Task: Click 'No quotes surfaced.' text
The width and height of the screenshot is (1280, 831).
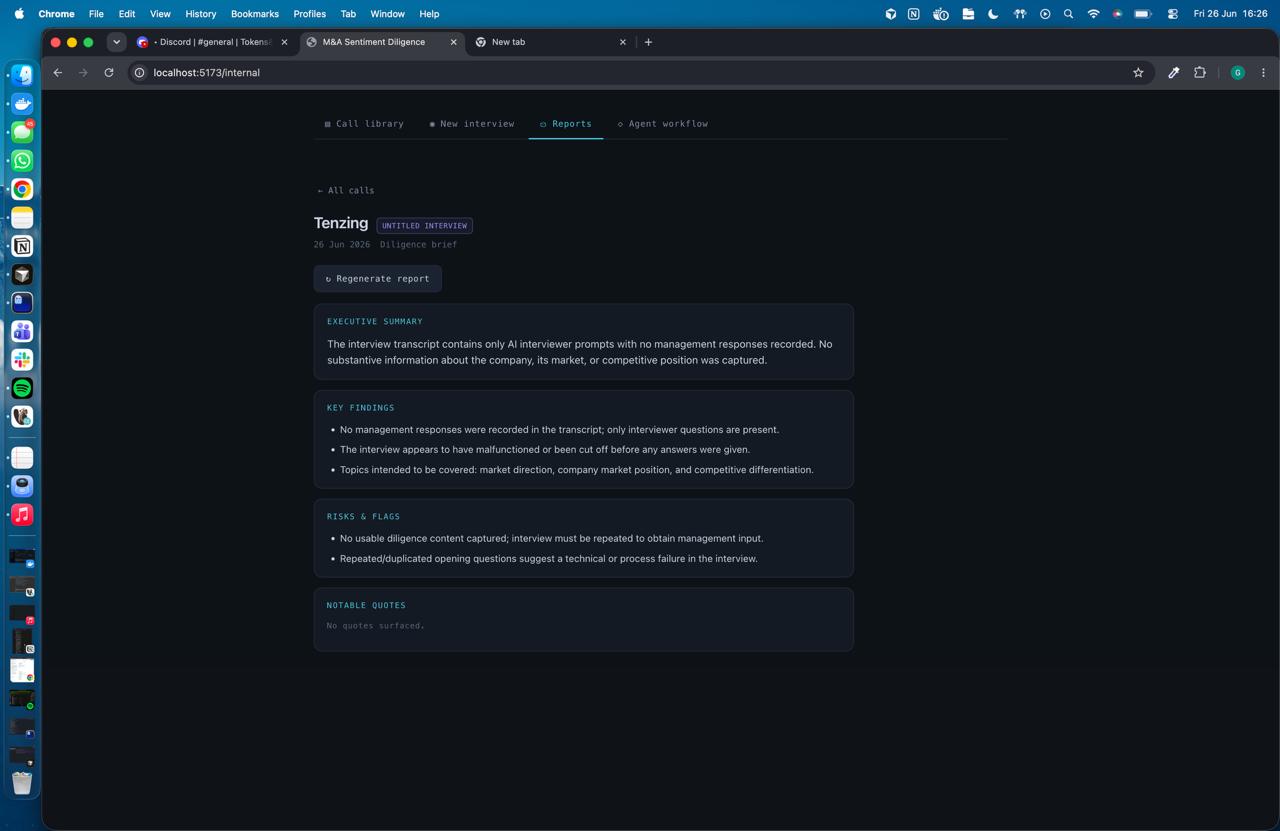Action: click(x=376, y=626)
